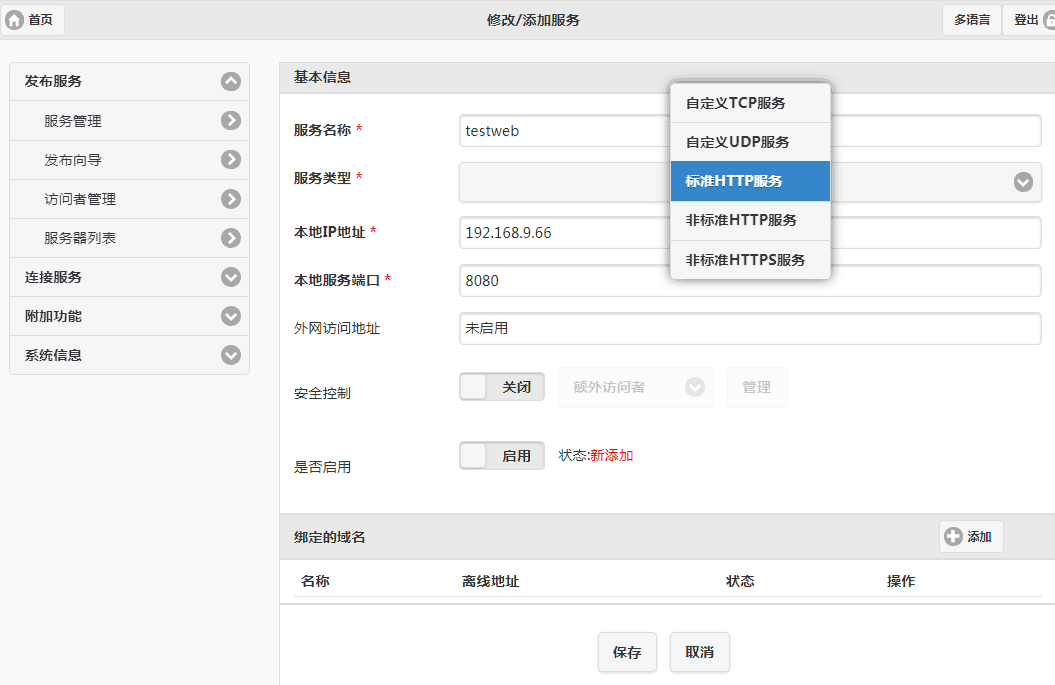Expand the 系统信息 section
The image size is (1055, 685).
[231, 355]
